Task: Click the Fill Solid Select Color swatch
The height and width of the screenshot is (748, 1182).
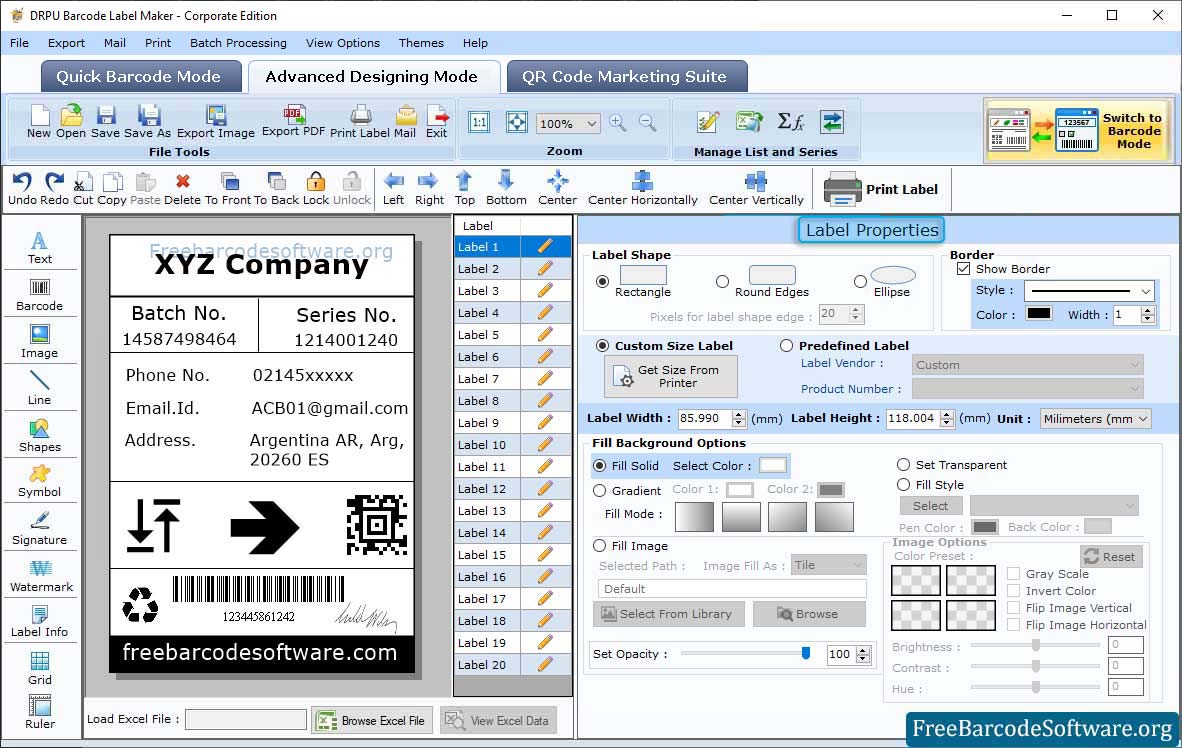Action: (773, 465)
